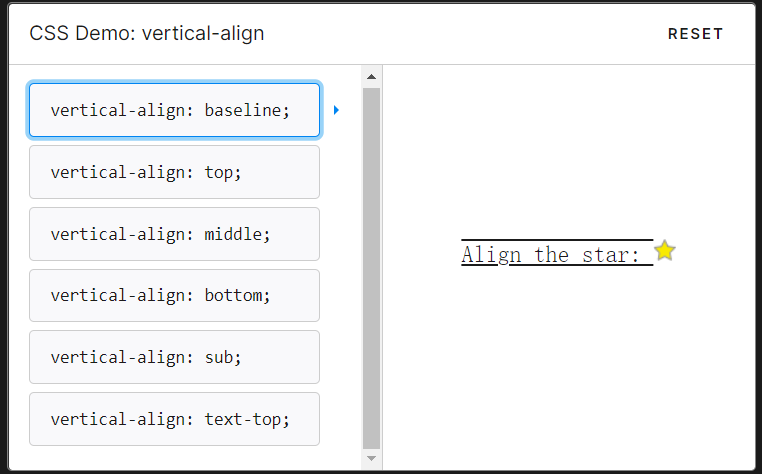Click the blue arrow beside baseline choice

click(336, 110)
